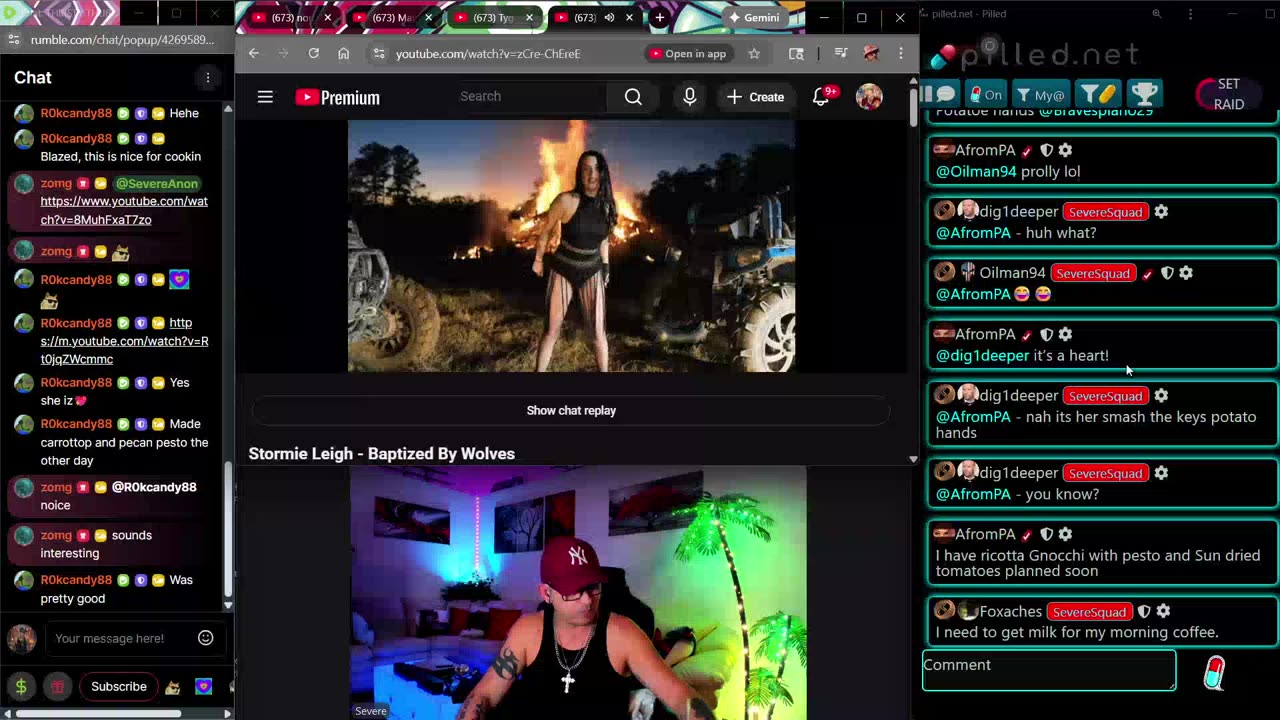Open browser media controls icon
The width and height of the screenshot is (1280, 720).
coord(841,54)
